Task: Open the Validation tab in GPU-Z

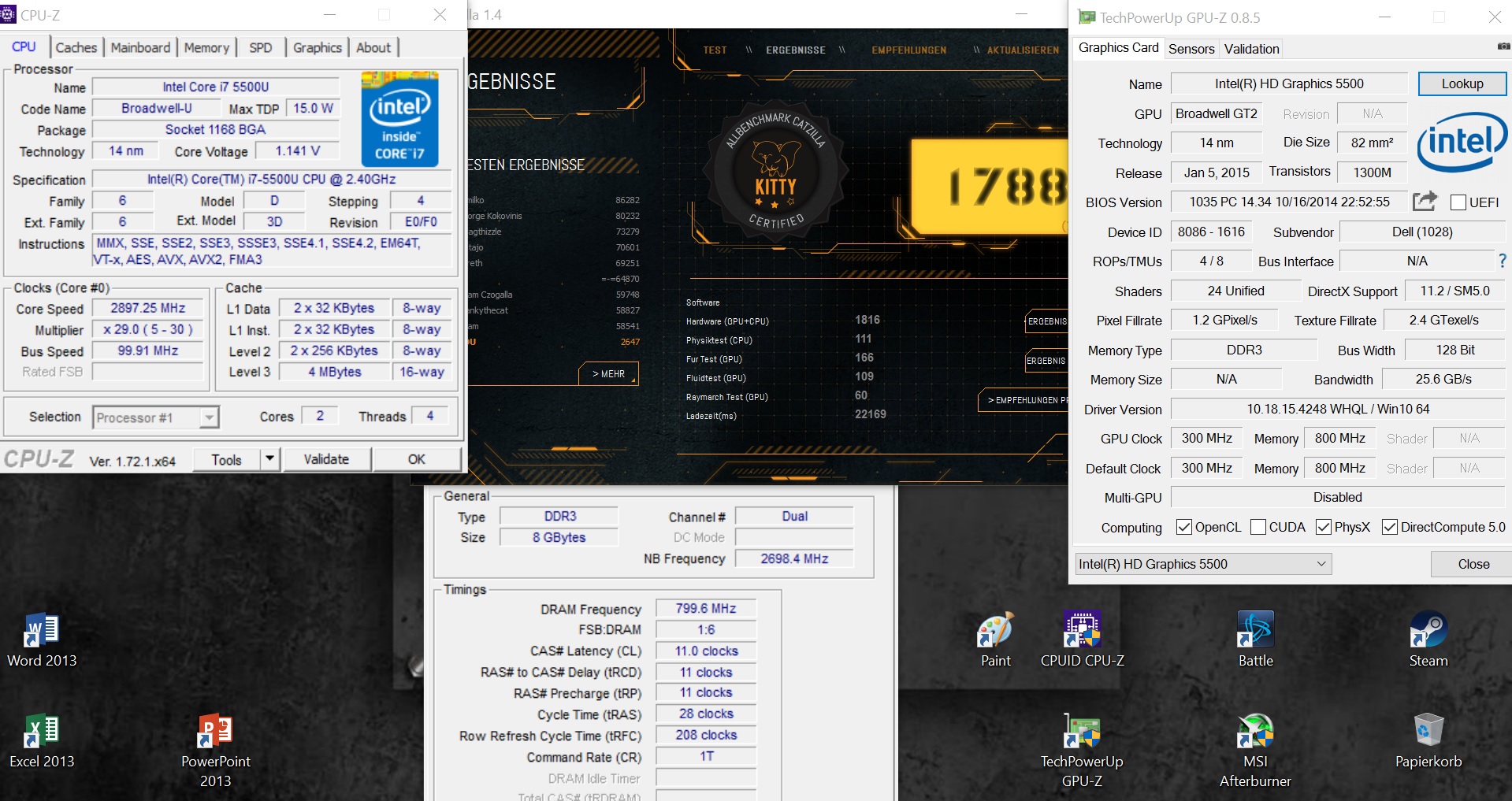Action: coord(1251,49)
